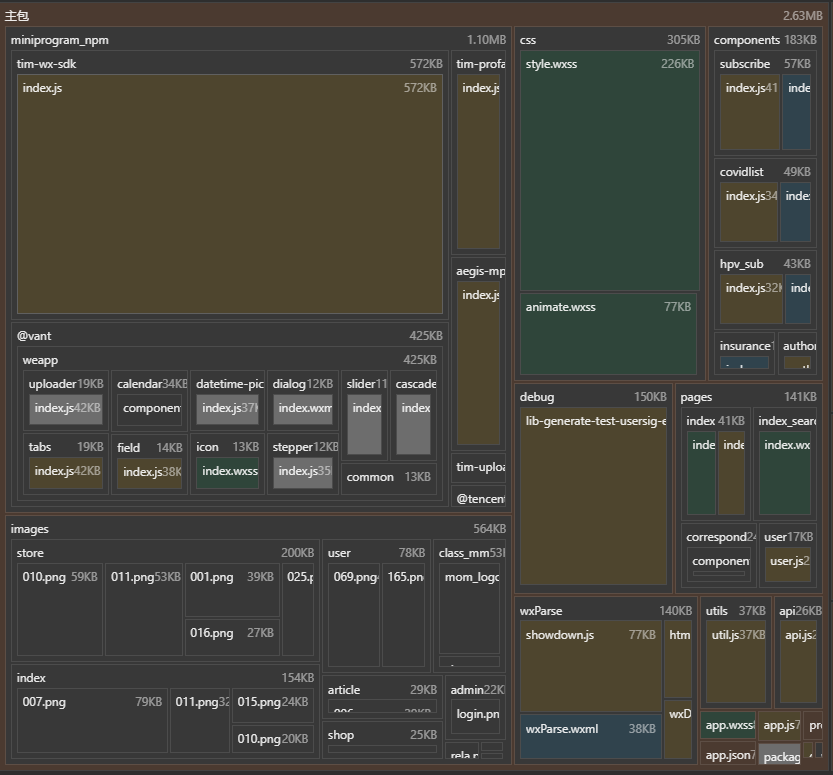Screen dimensions: 833x775
Task: Select the 015.png 24KB block
Action: [273, 705]
